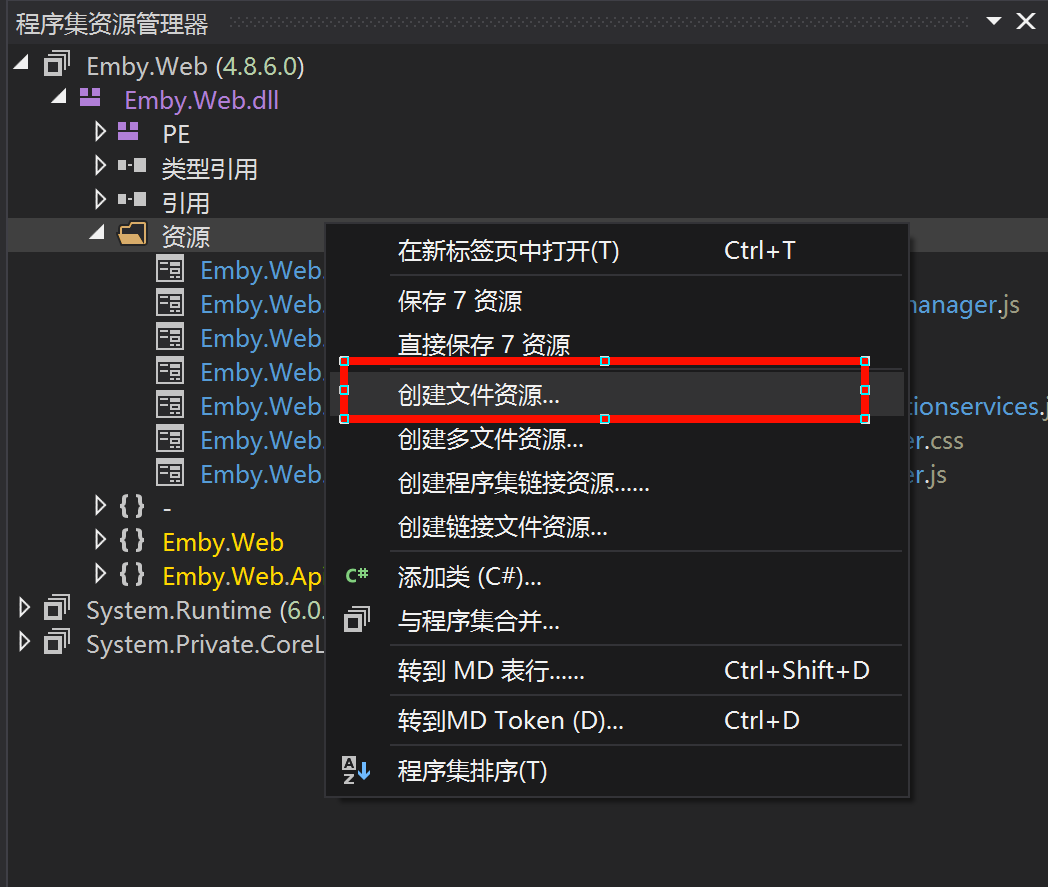Click the merge icon next to 与程序集合并
Image resolution: width=1048 pixels, height=887 pixels.
click(x=357, y=620)
